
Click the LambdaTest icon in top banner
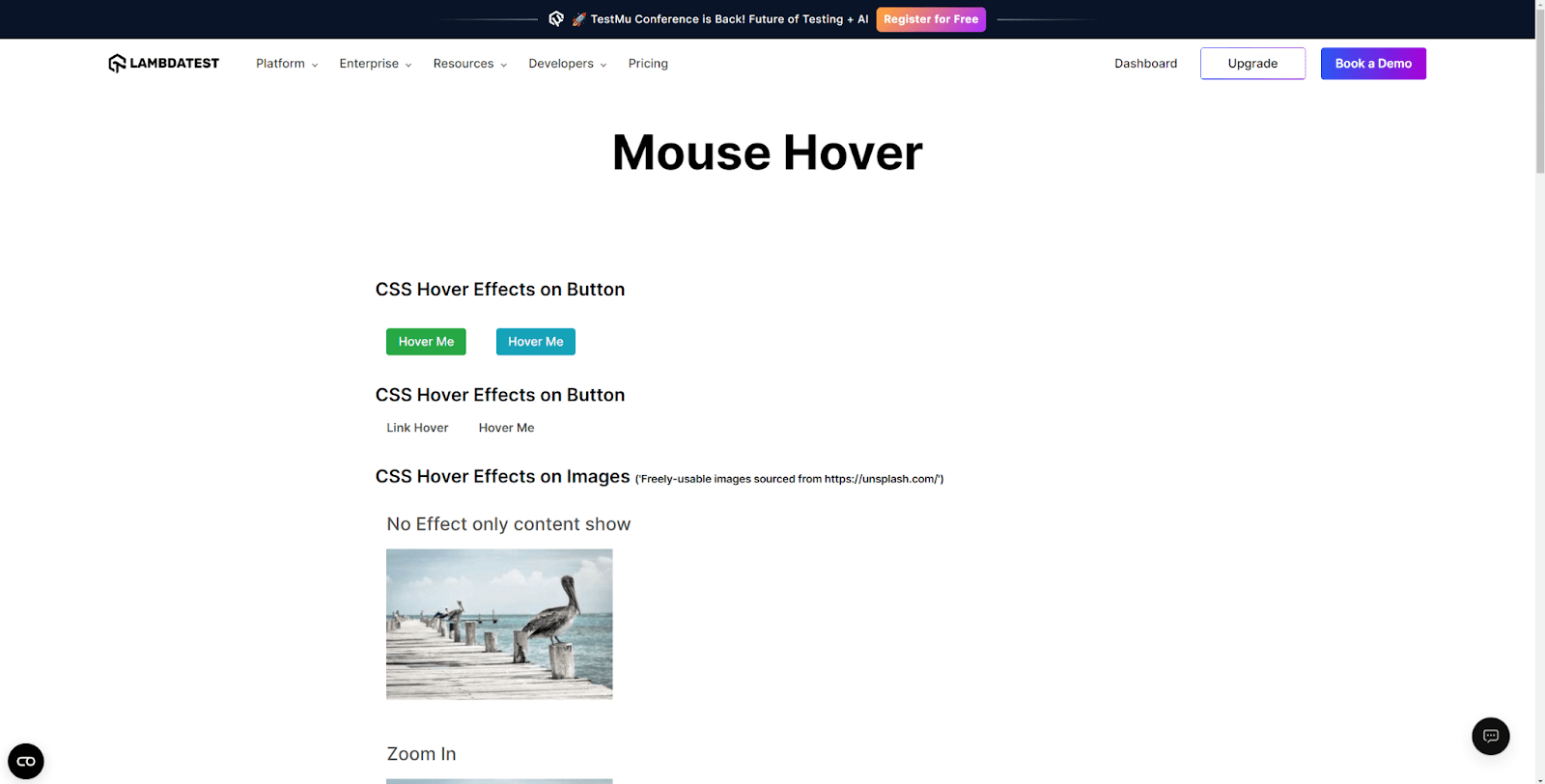(x=556, y=18)
